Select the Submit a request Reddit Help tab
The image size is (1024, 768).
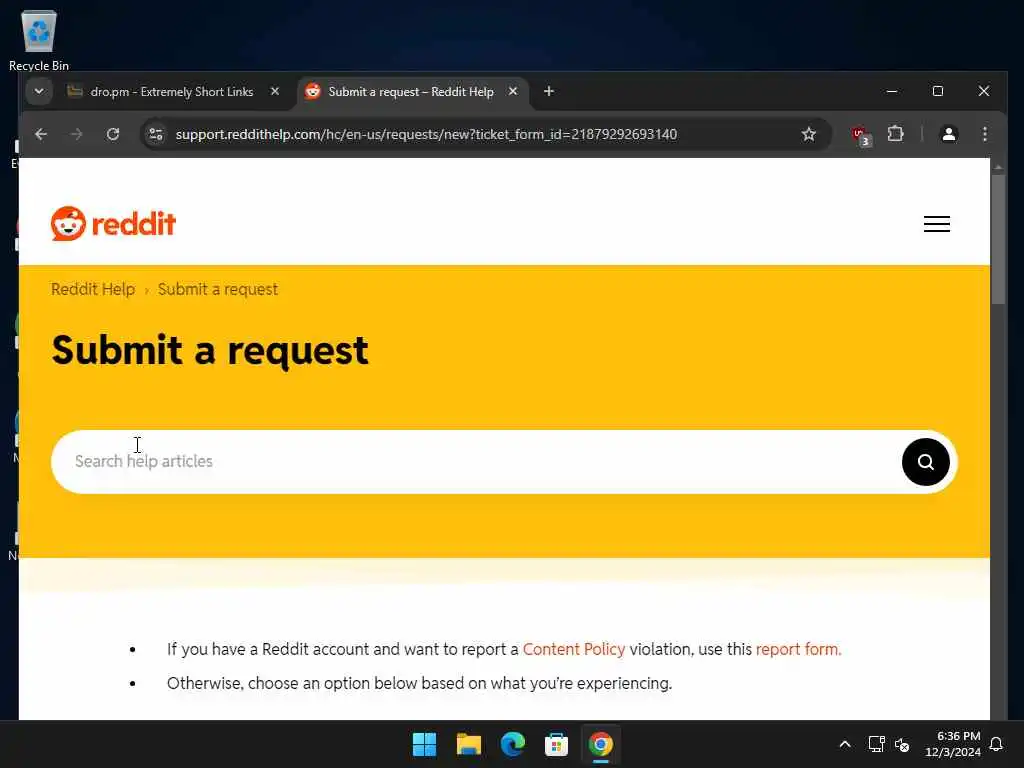click(410, 92)
